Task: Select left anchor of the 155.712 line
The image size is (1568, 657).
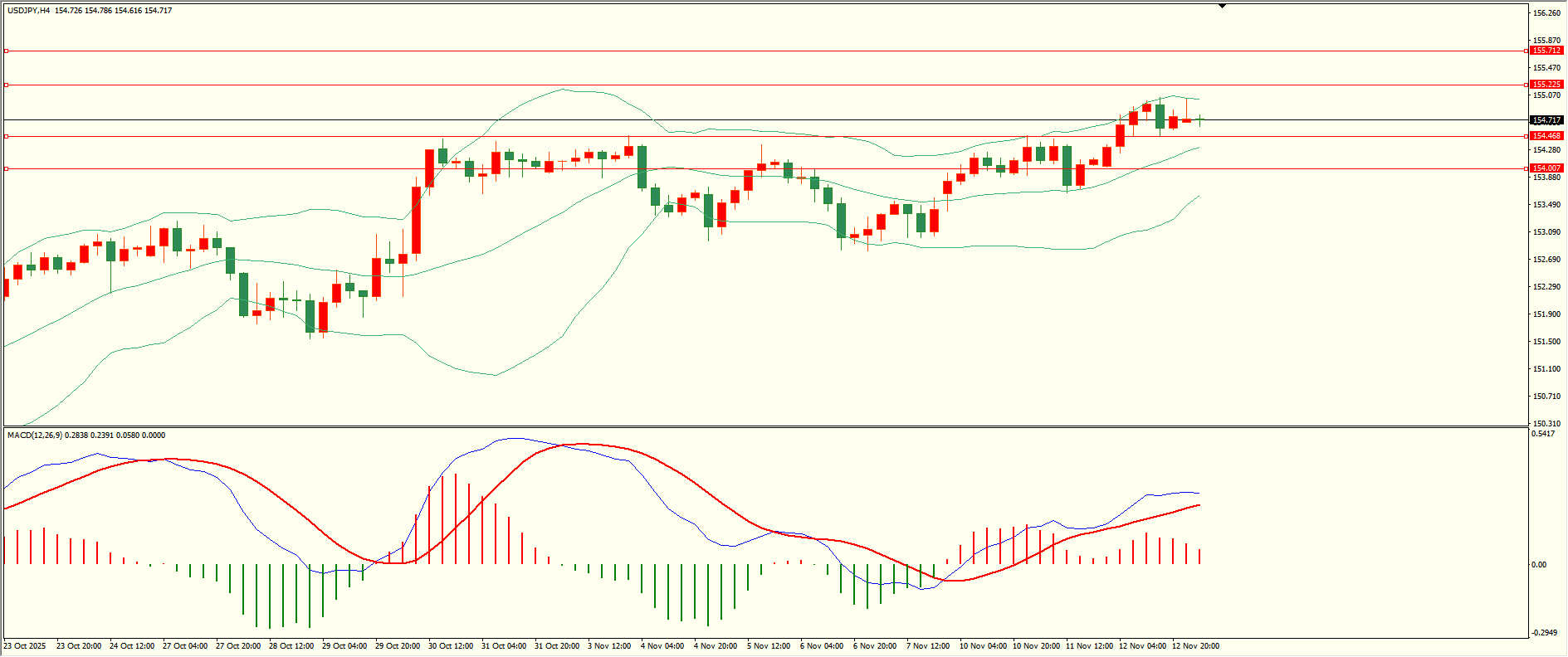Action: click(x=7, y=51)
